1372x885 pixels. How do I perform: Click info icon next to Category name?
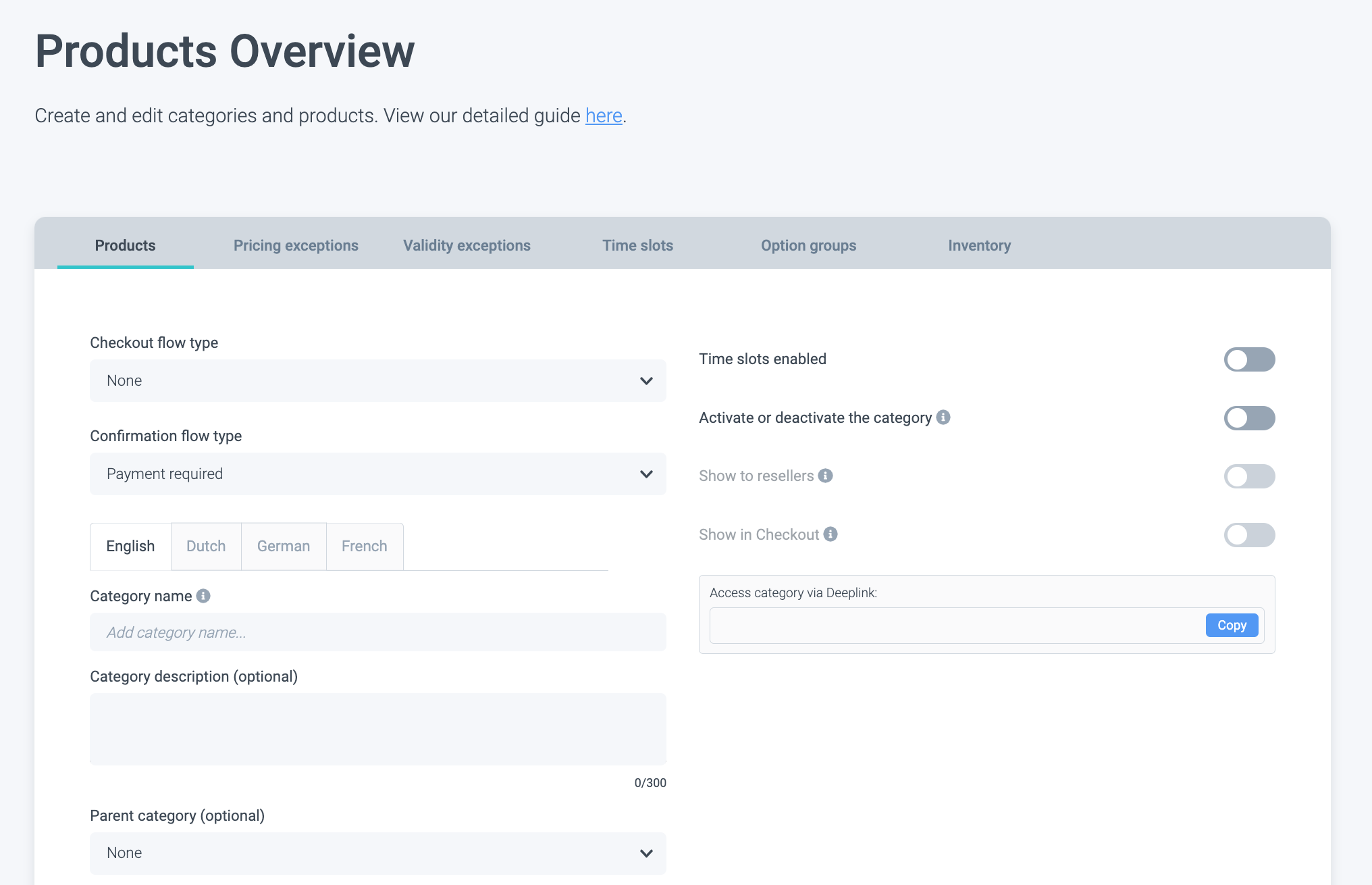(x=203, y=596)
